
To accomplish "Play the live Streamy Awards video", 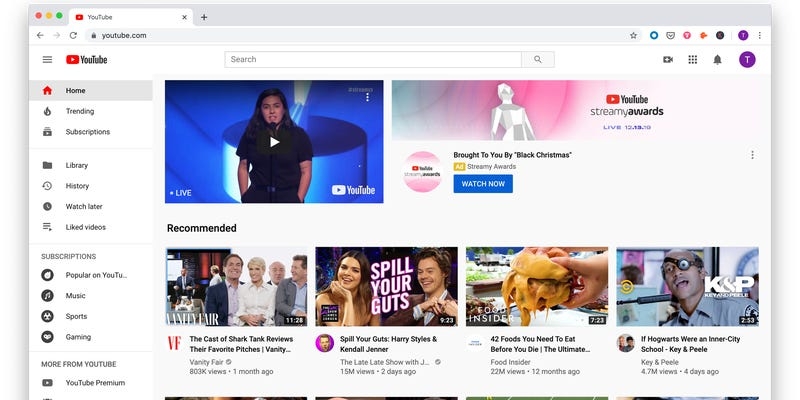I will [274, 142].
